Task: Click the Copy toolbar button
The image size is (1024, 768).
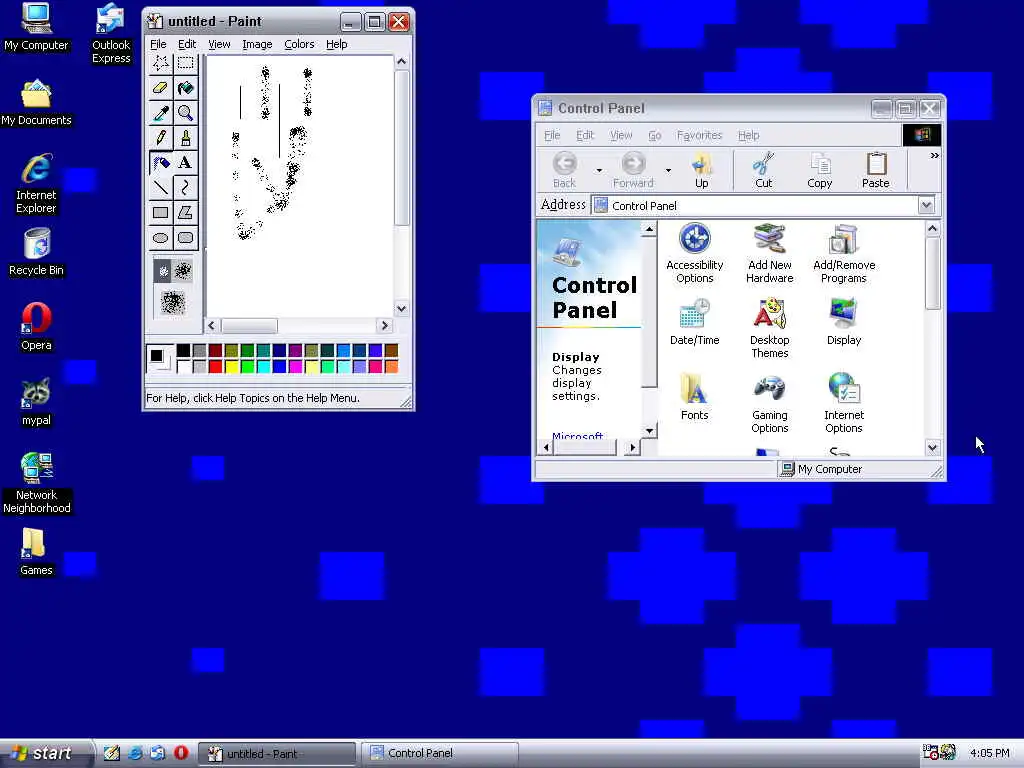Action: (x=820, y=170)
